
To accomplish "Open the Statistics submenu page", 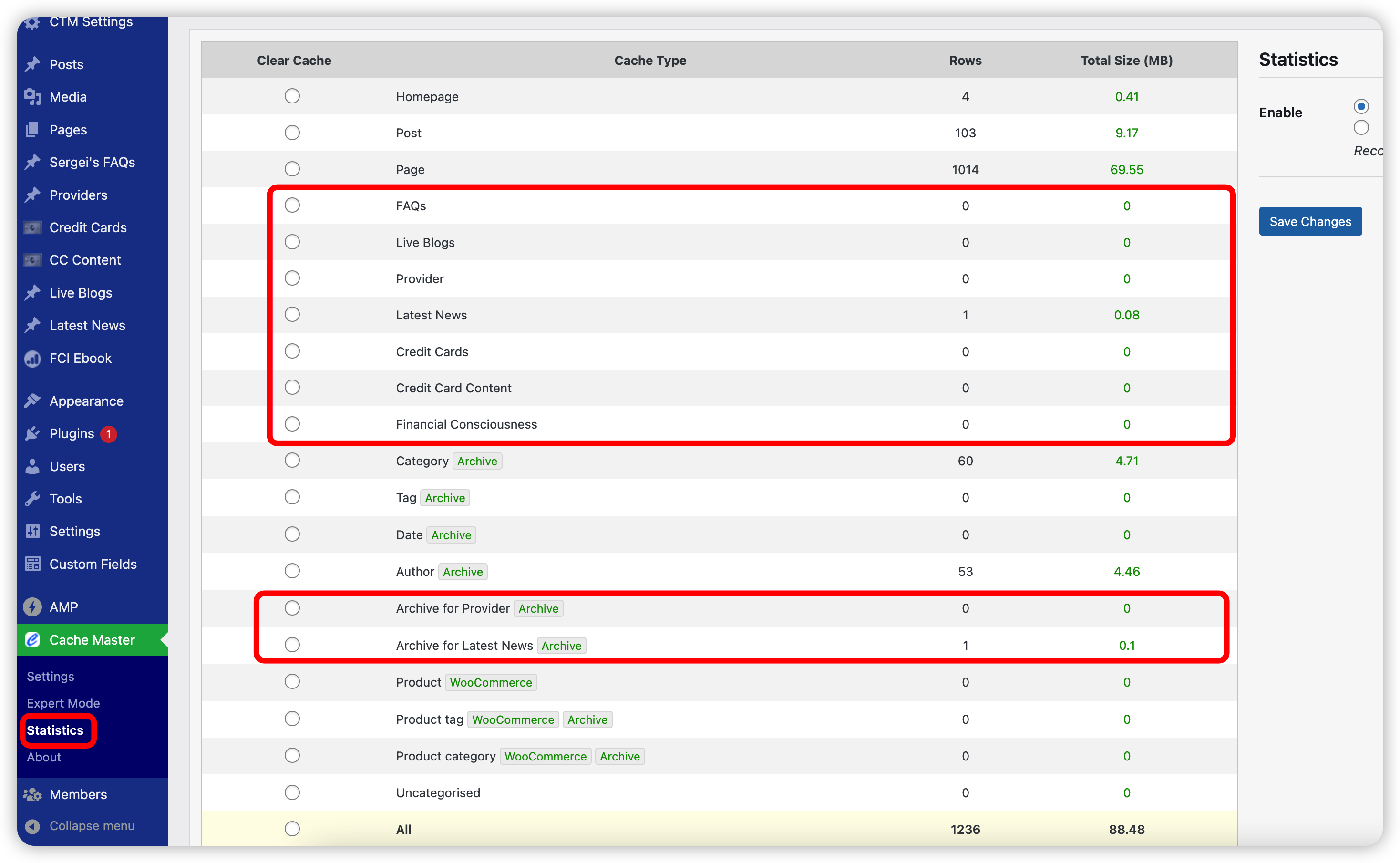I will (x=55, y=730).
